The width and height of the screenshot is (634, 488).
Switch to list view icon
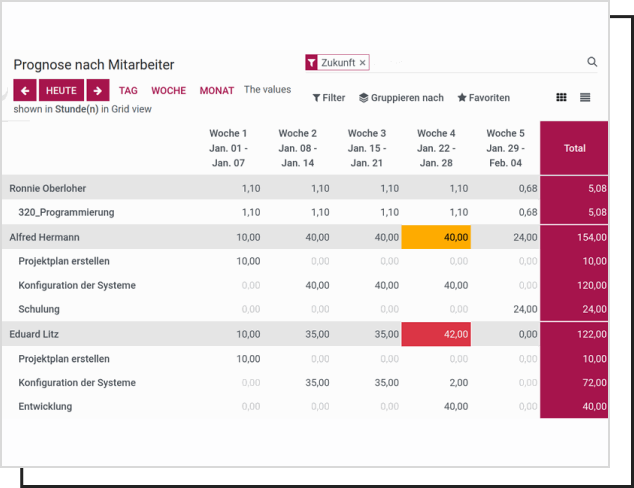click(585, 97)
